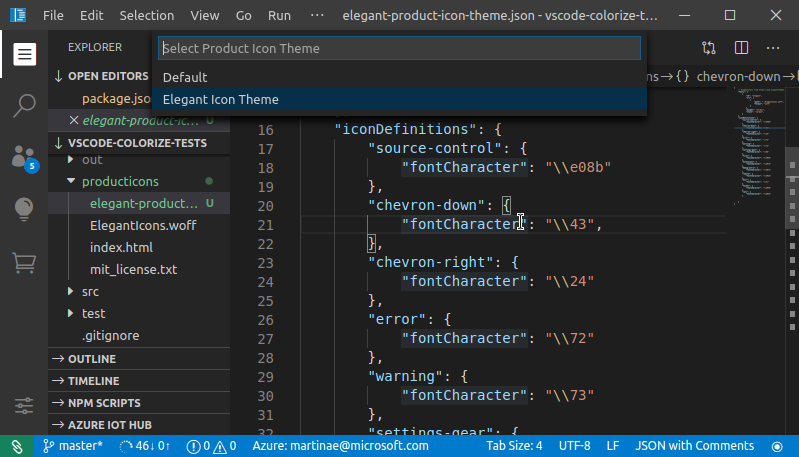Open the Run menu
Viewport: 799px width, 457px height.
click(280, 16)
